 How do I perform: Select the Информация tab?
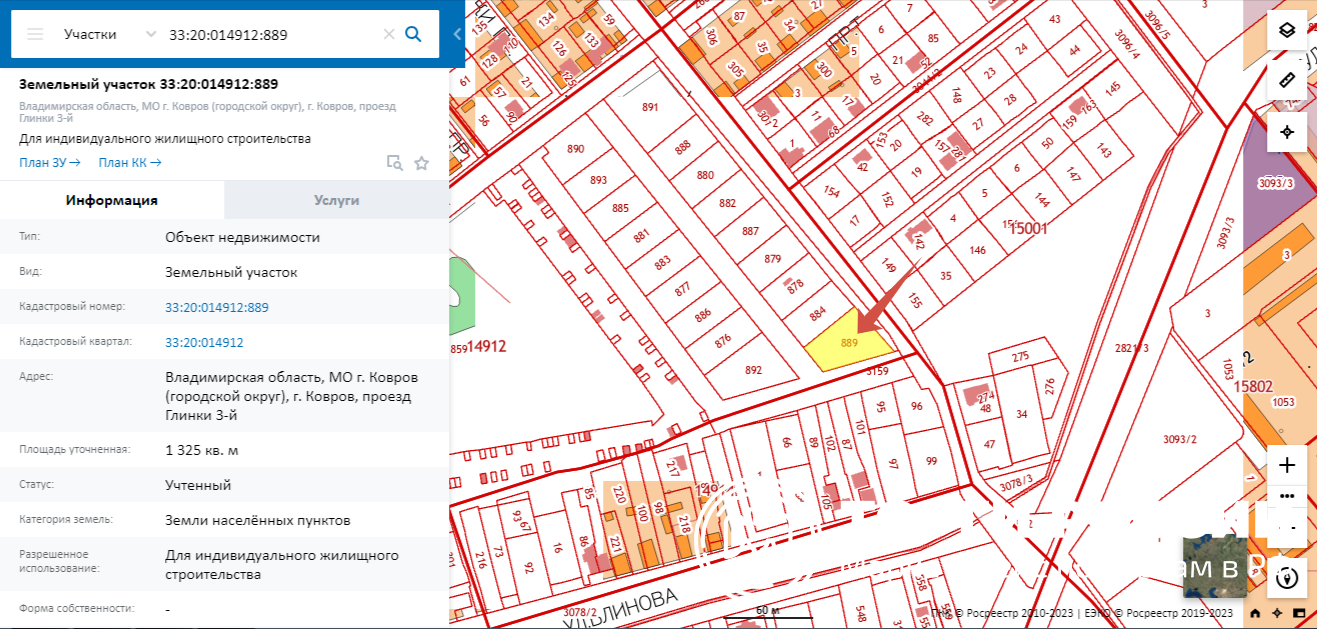[x=112, y=200]
